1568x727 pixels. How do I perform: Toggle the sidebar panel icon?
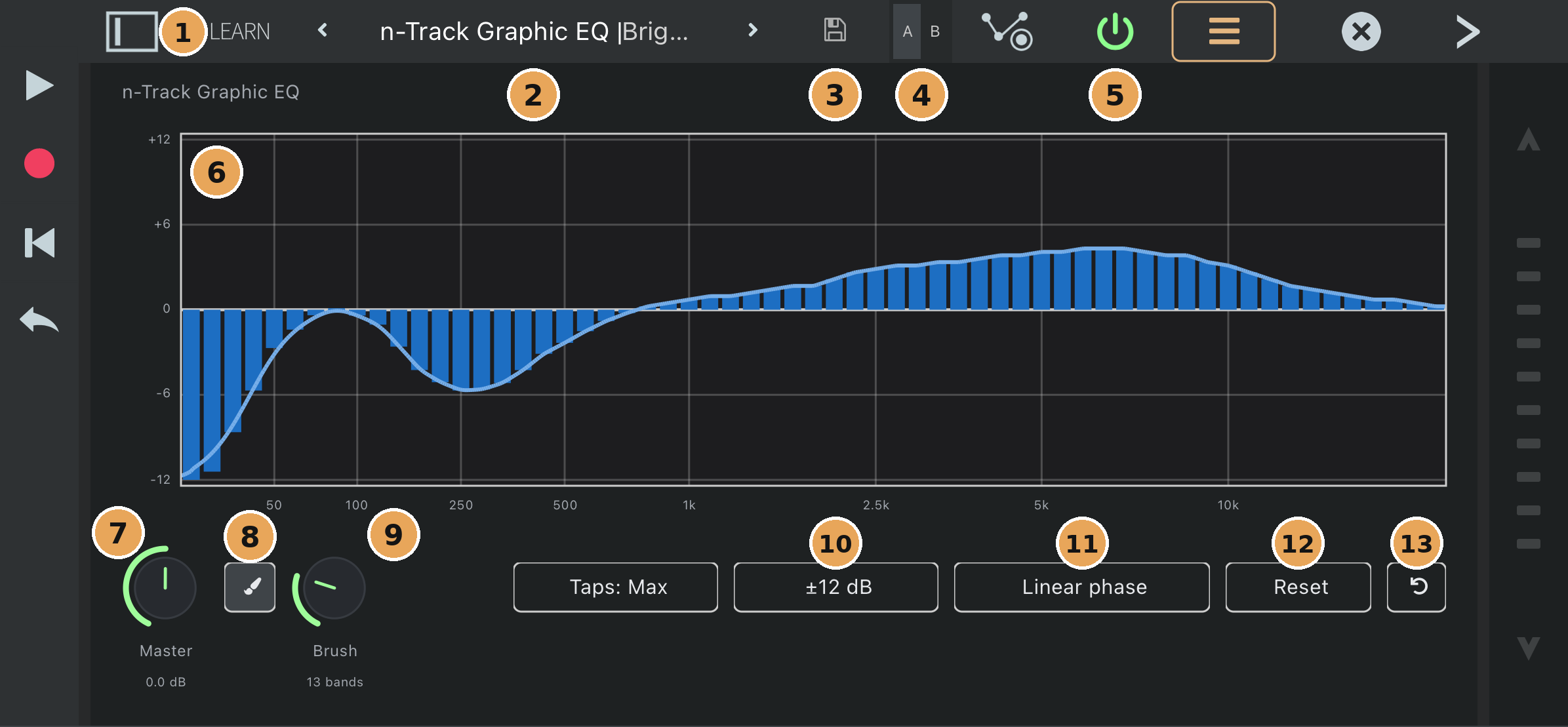[x=131, y=31]
